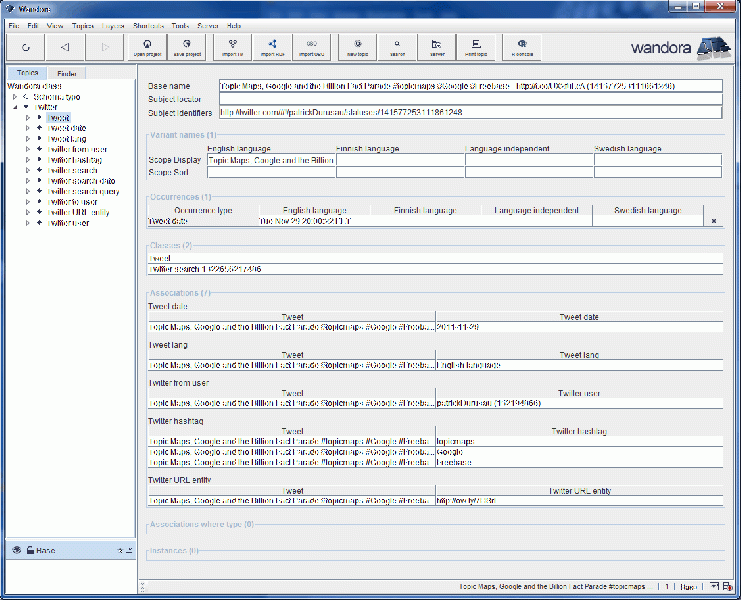Click the lock icon on Base layer

click(x=30, y=550)
